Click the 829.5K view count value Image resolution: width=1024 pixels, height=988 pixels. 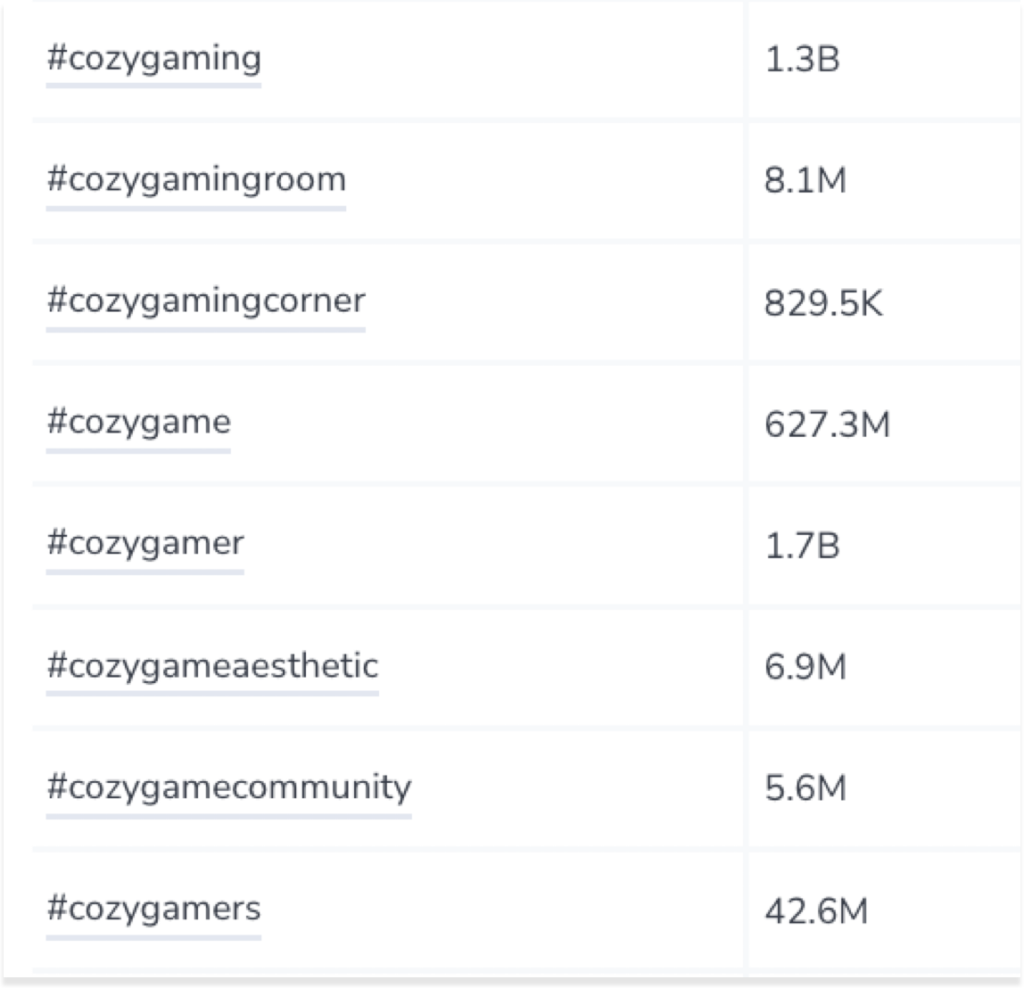(823, 304)
